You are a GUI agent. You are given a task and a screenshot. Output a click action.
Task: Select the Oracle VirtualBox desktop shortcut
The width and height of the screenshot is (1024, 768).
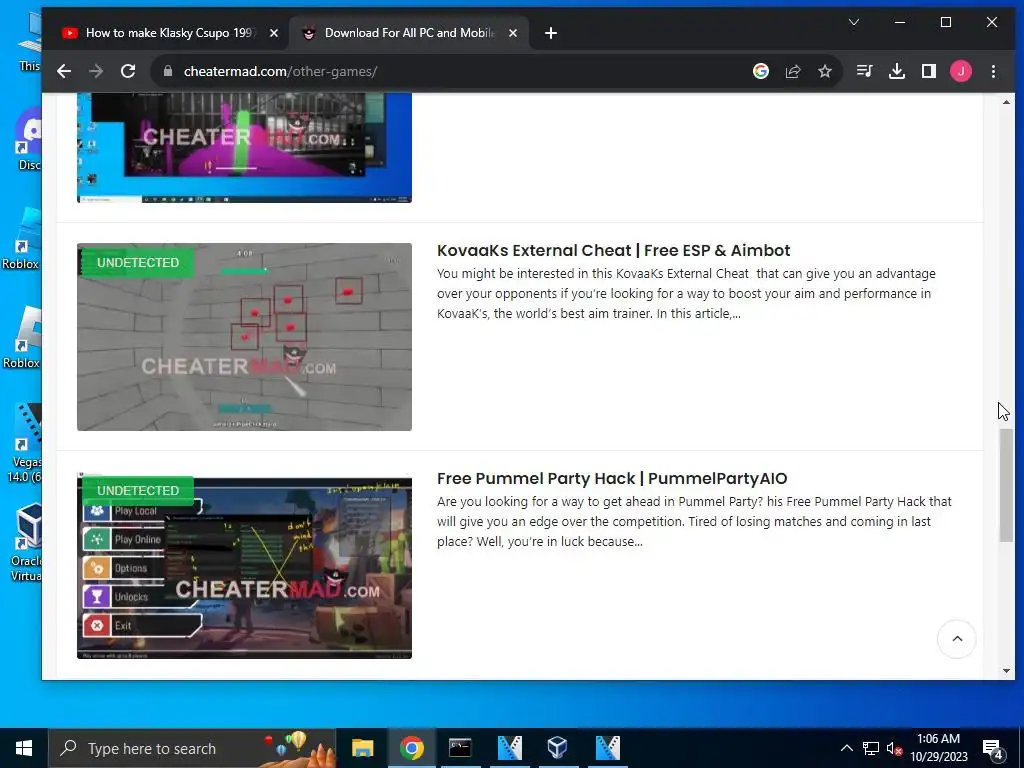point(26,542)
